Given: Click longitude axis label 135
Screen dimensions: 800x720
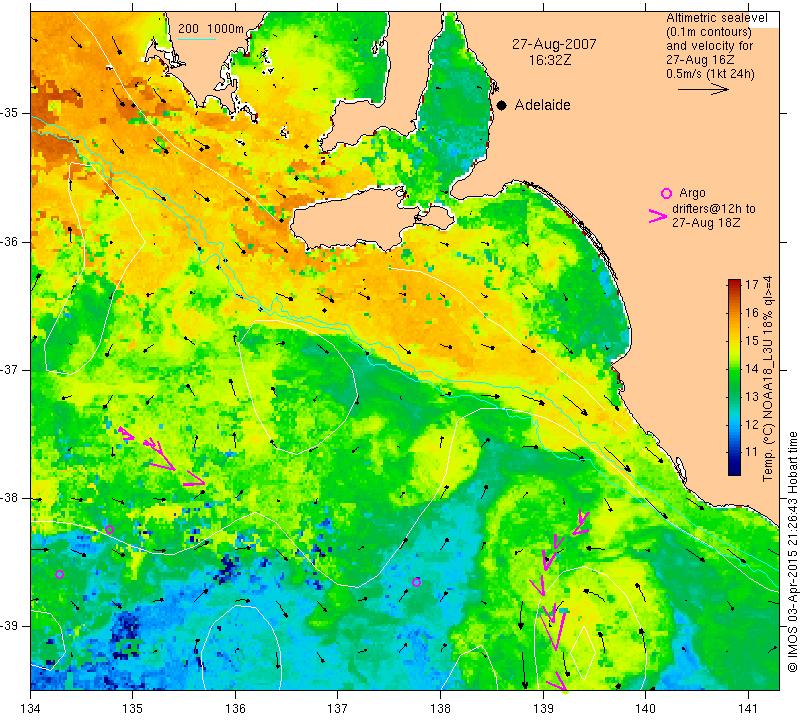Looking at the screenshot, I should click(x=133, y=708).
